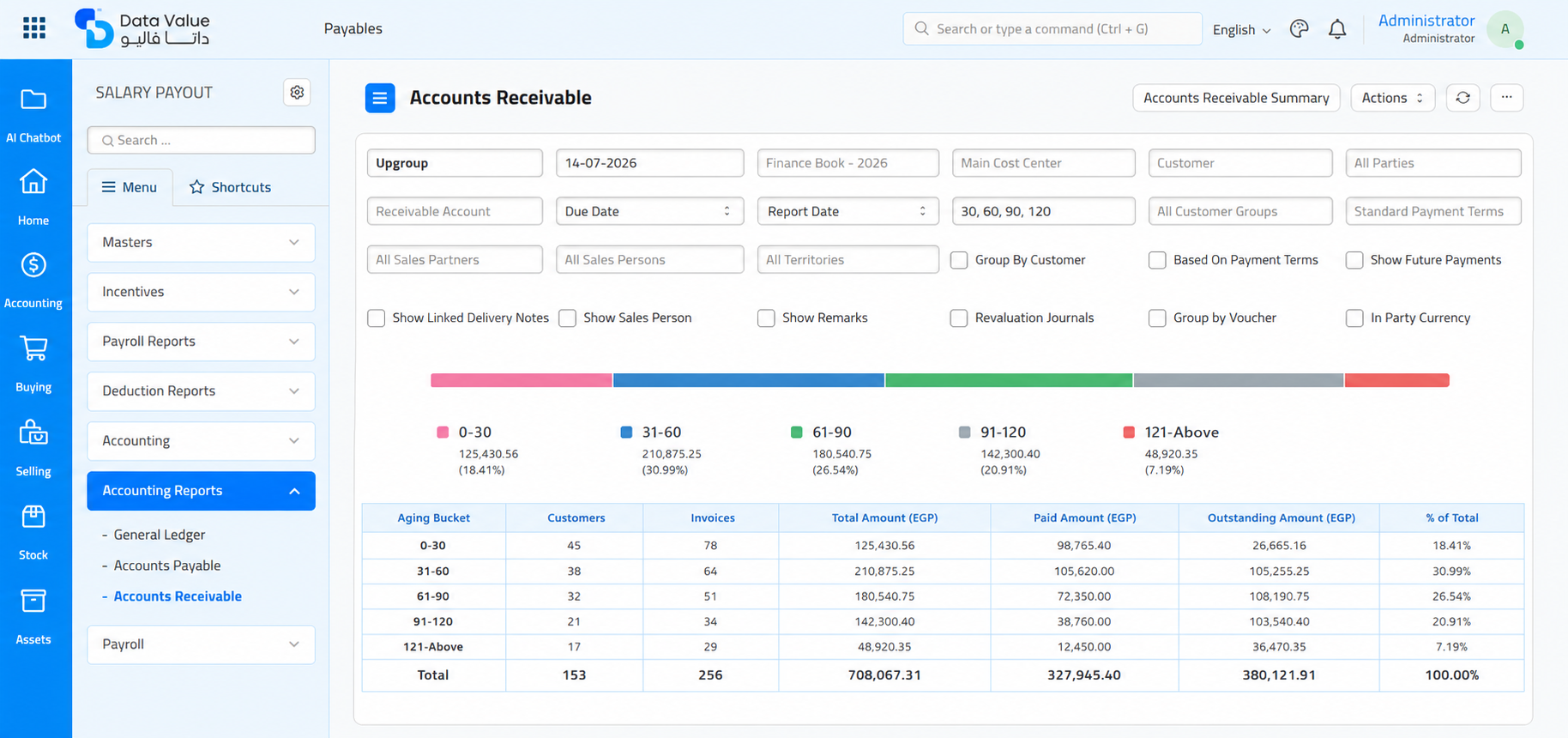Switch to the Shortcuts tab

(230, 187)
